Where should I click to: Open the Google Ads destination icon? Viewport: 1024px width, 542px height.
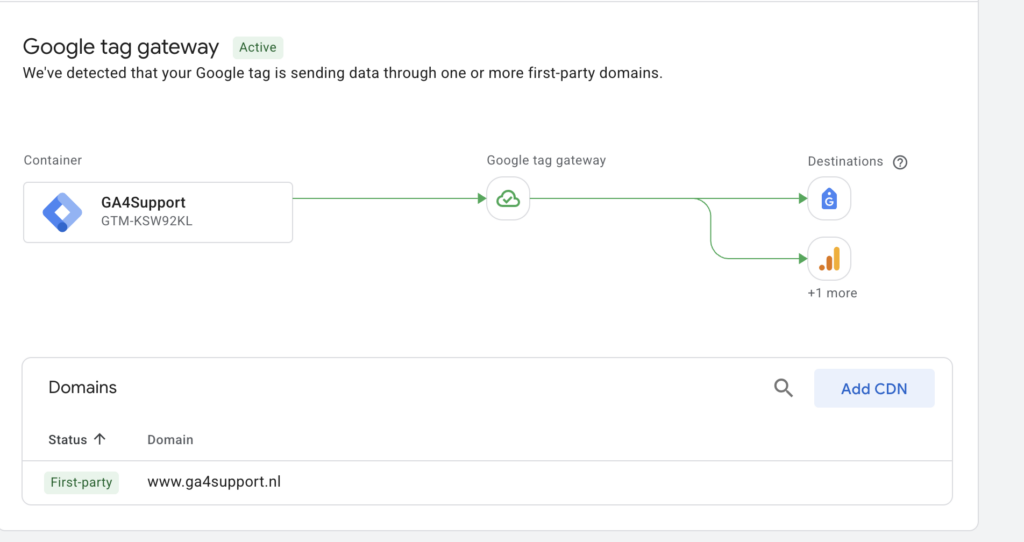829,199
